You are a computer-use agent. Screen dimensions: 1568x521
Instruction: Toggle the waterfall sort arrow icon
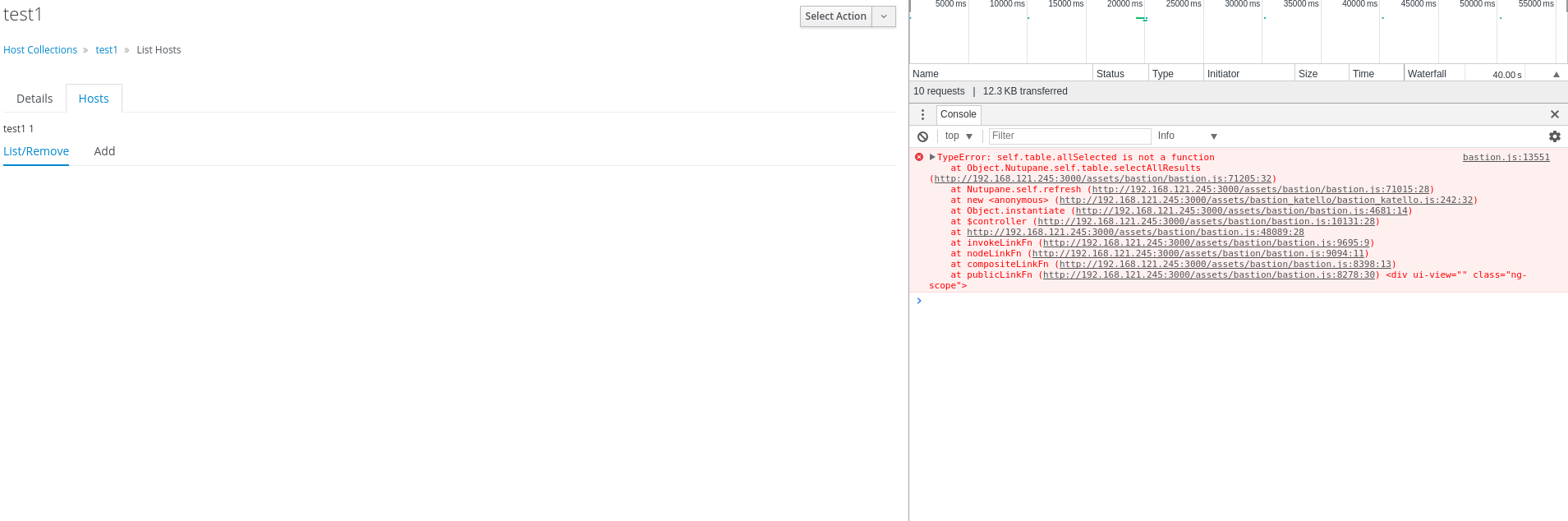click(x=1556, y=75)
